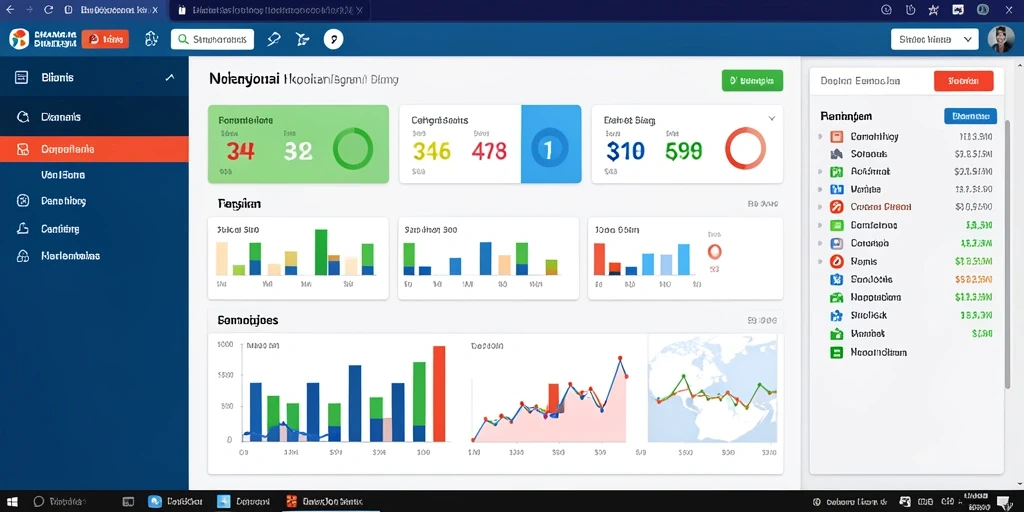Collapse the Blionis sidebar section chevron

(170, 77)
